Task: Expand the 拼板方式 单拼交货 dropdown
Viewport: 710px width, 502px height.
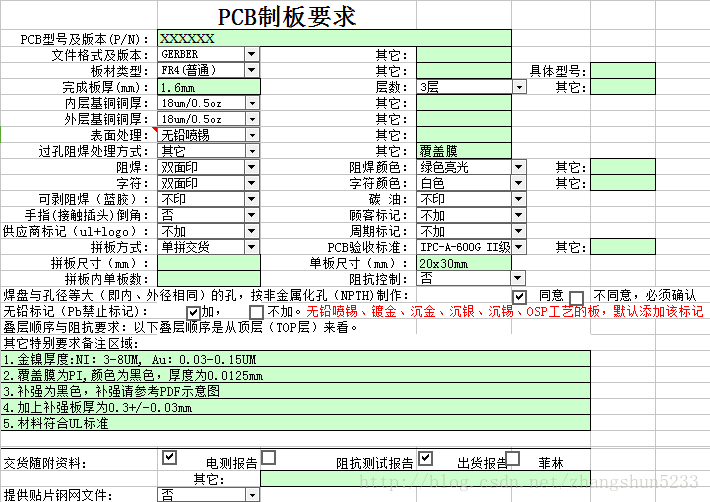Action: tap(252, 247)
